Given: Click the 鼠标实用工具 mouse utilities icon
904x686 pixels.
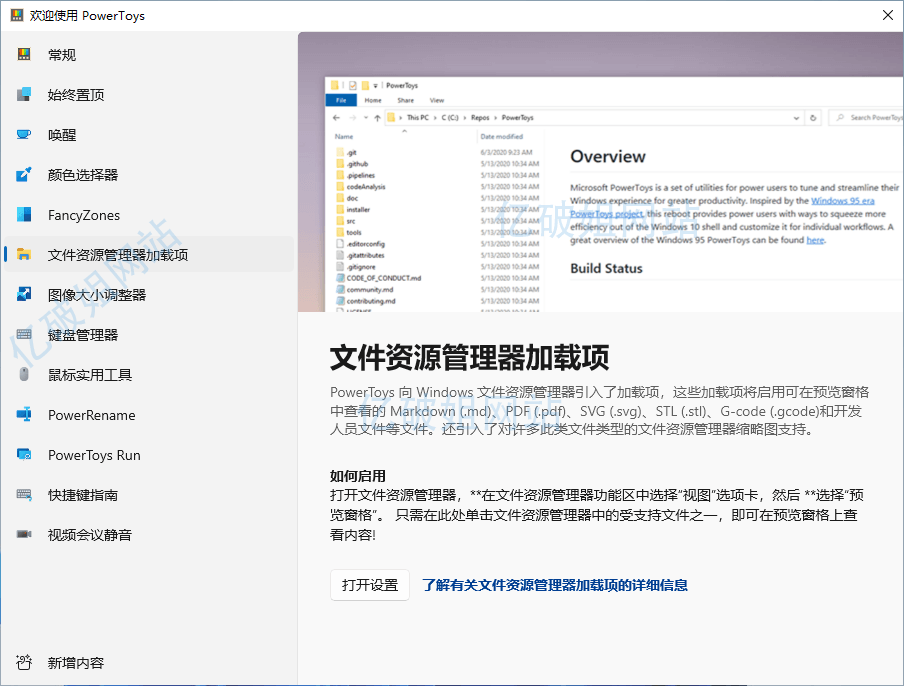Looking at the screenshot, I should tap(24, 375).
